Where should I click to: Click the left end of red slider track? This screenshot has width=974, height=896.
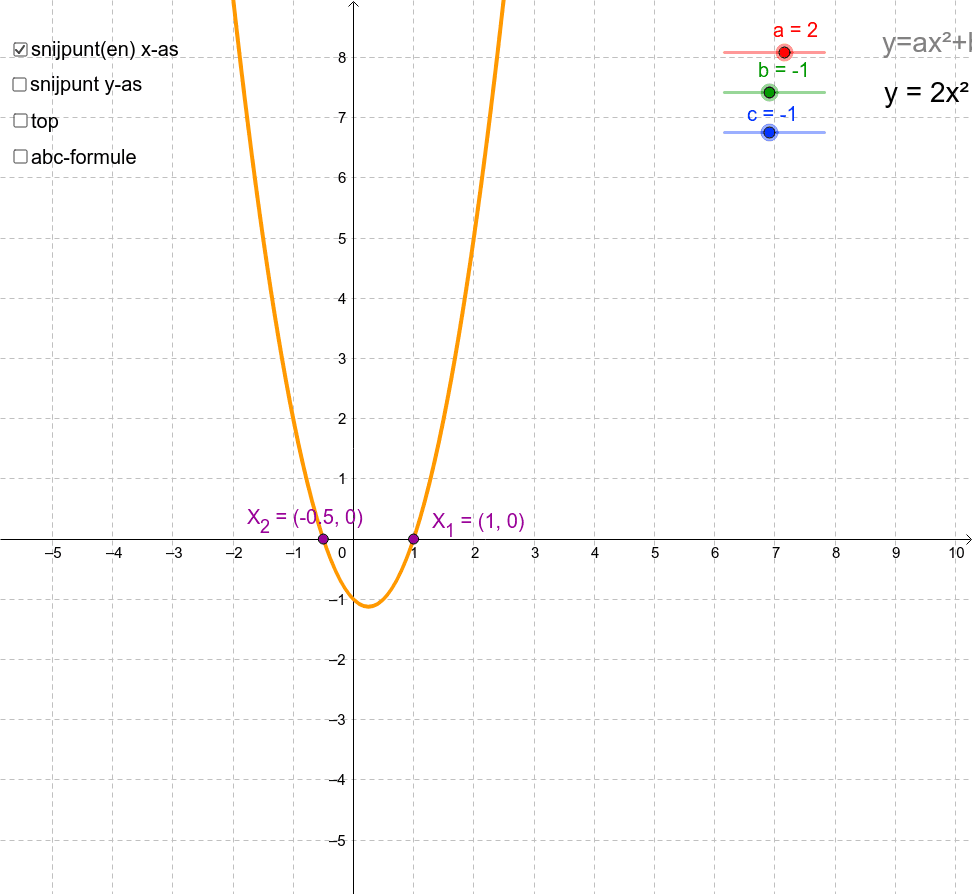(x=727, y=52)
